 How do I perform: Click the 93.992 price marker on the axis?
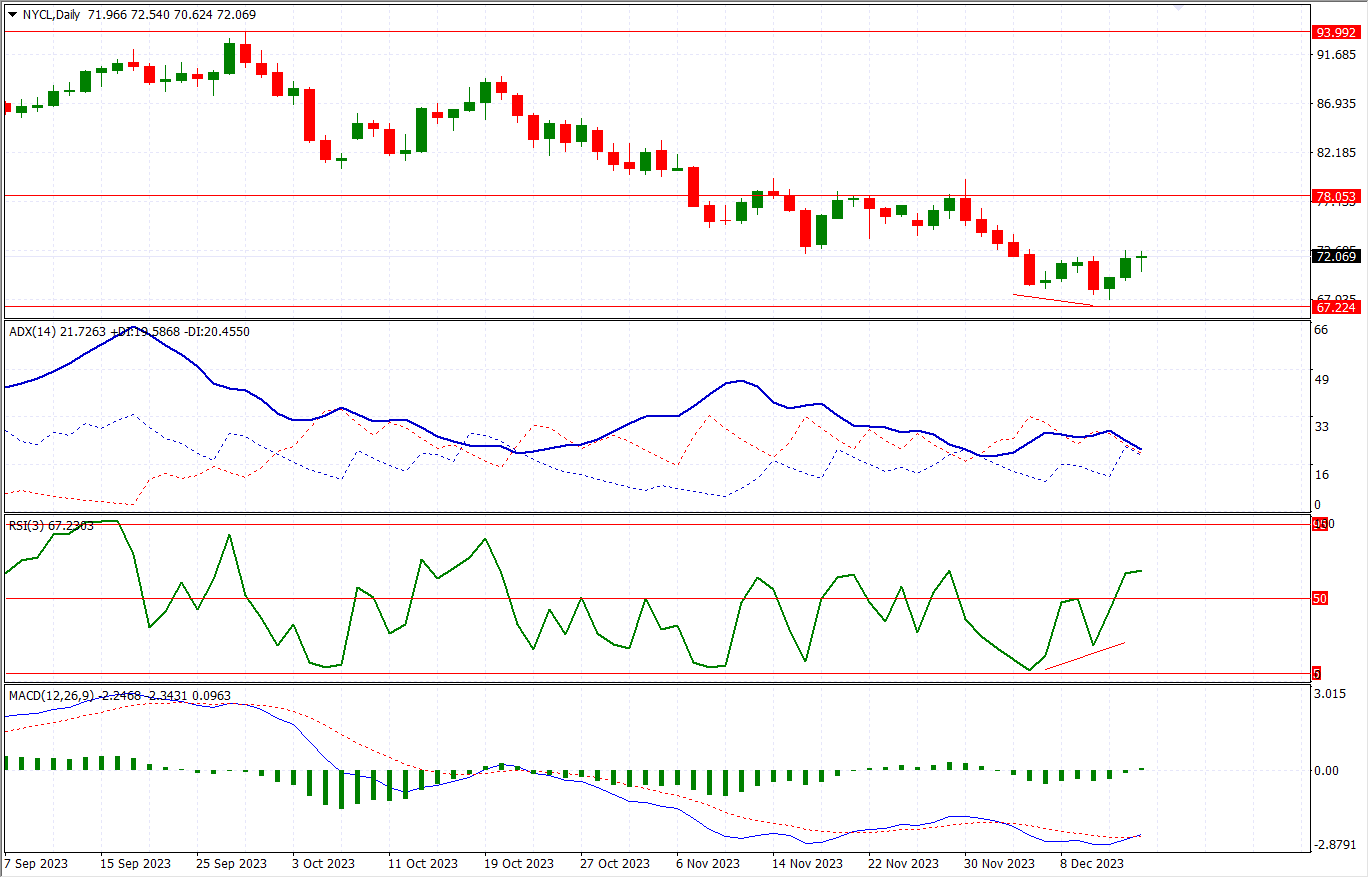tap(1335, 33)
